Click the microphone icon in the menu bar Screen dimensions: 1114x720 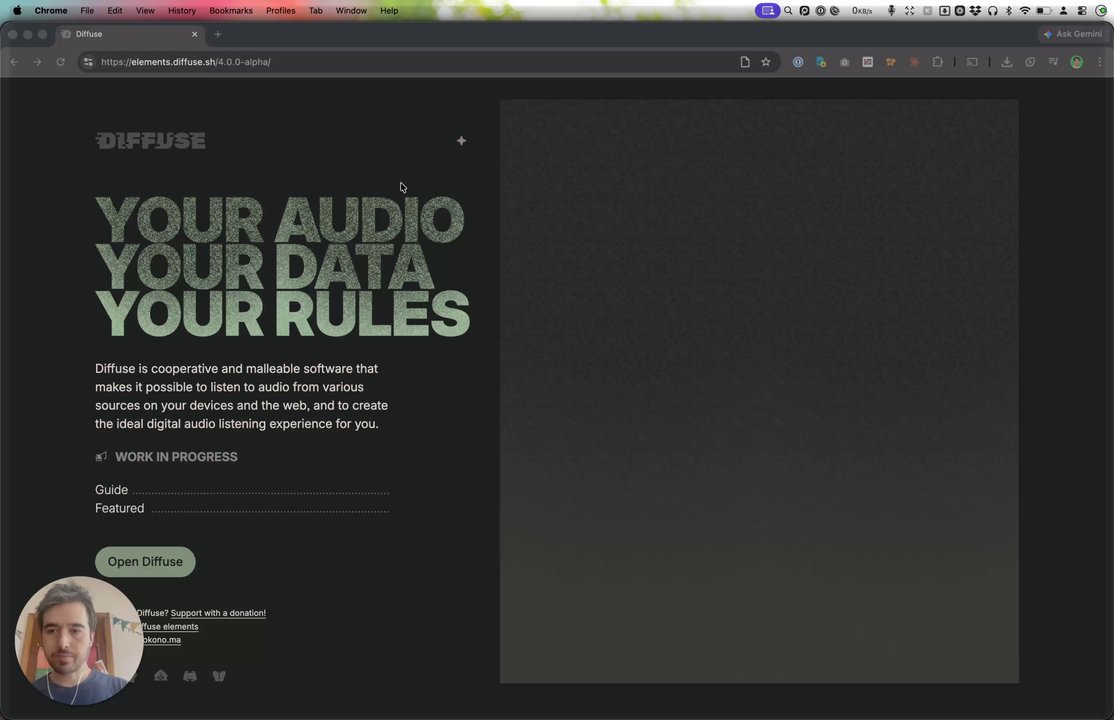coord(891,11)
